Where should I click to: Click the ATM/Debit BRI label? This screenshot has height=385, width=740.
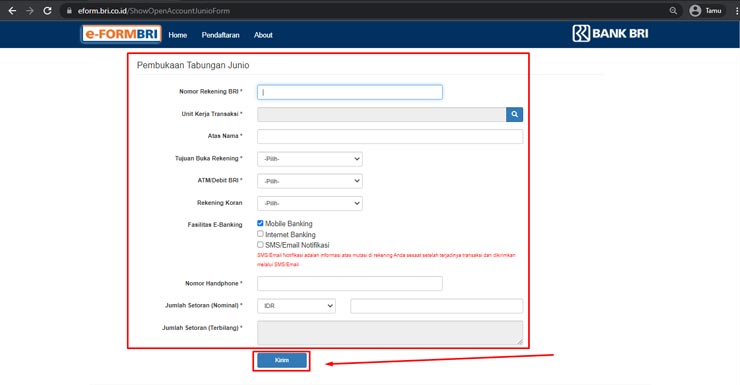click(x=220, y=180)
